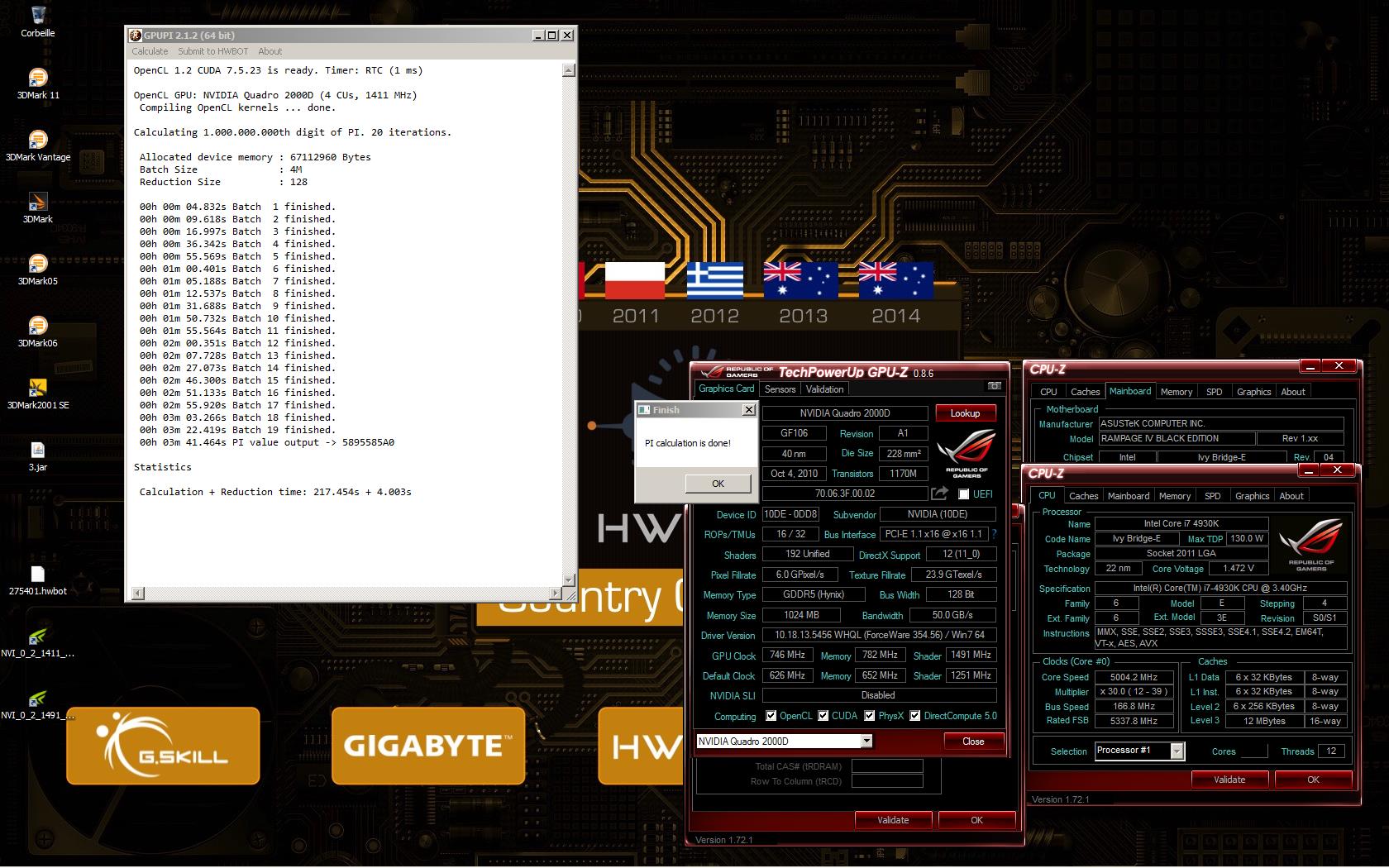Click the Specification field showing i7-4930K CPU

click(1220, 589)
